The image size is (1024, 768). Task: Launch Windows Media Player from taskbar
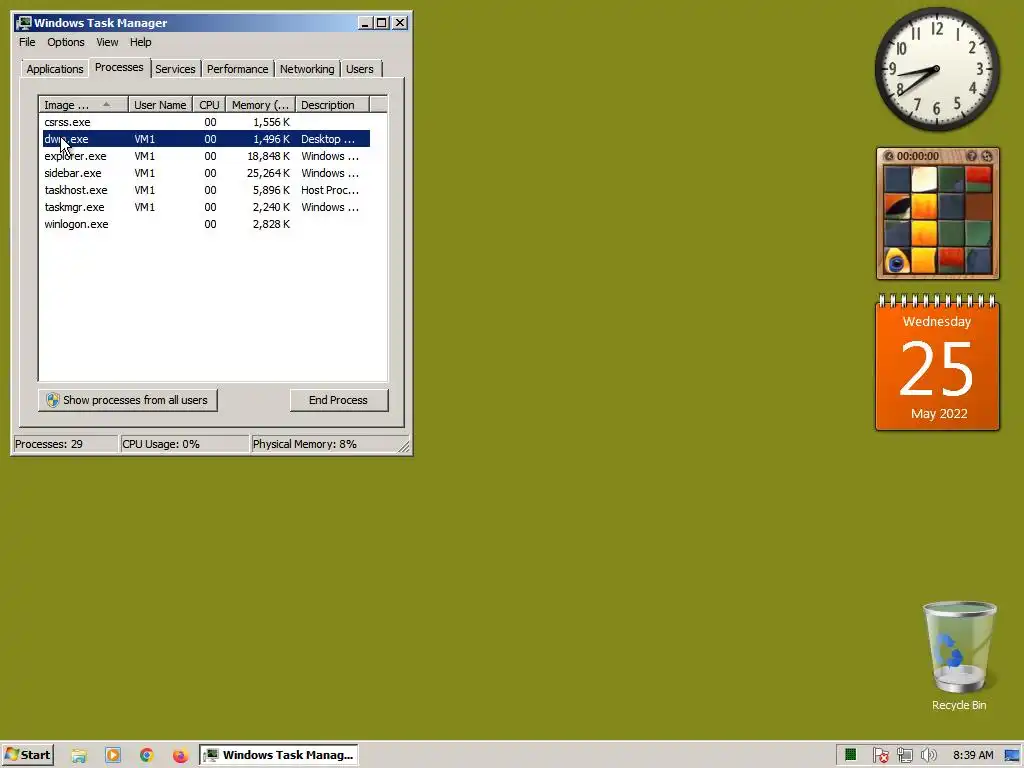113,756
